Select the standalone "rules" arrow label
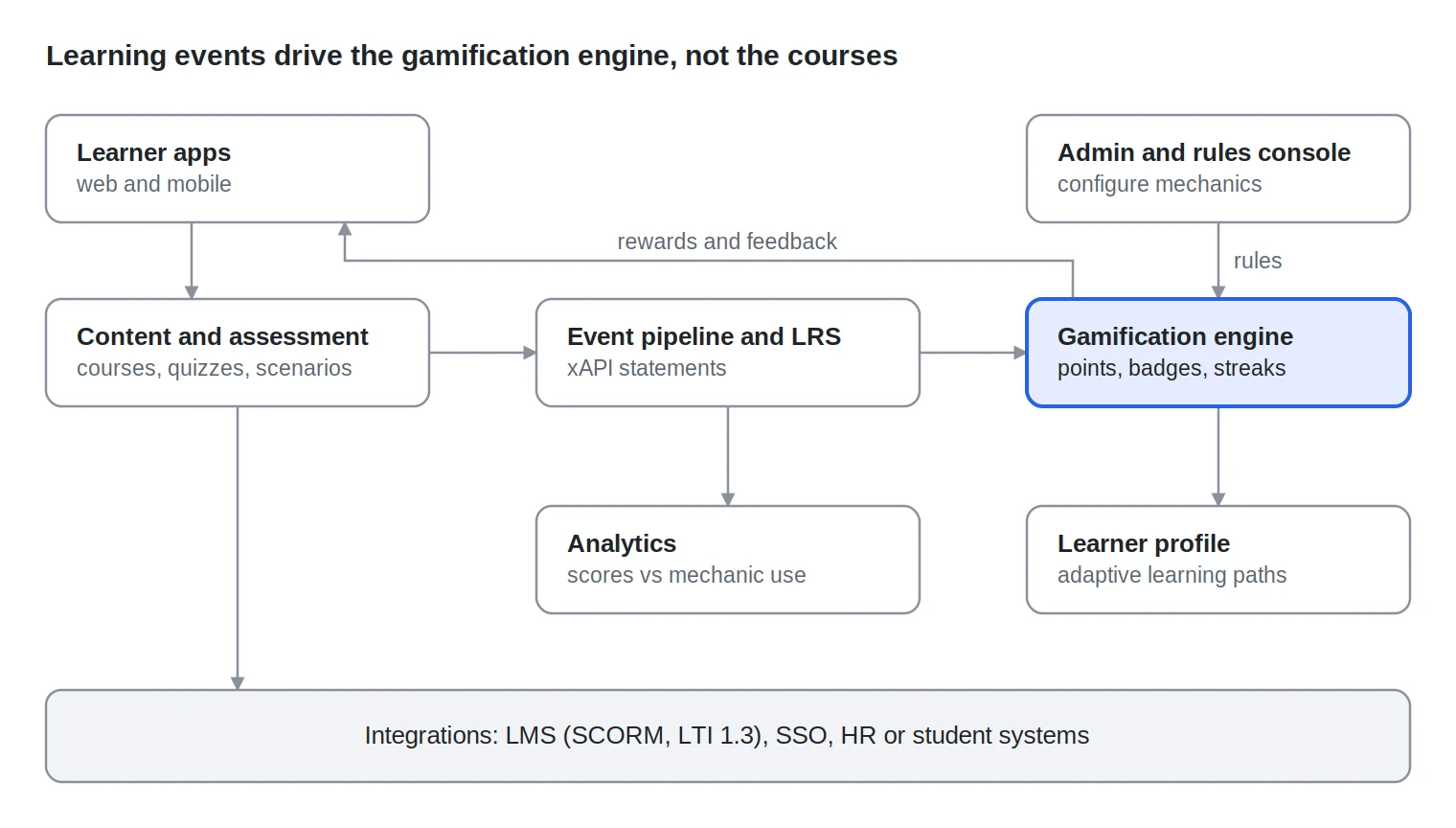The image size is (1456, 828). (1257, 261)
